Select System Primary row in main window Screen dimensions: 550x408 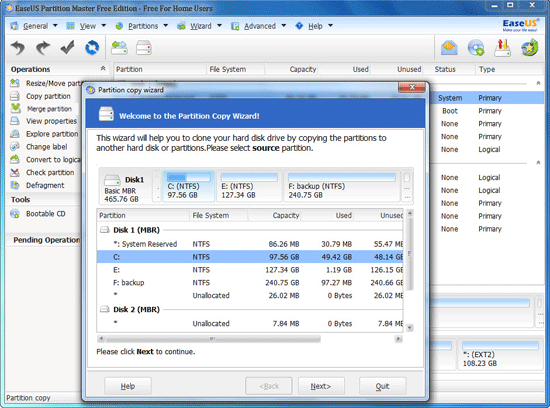click(487, 98)
